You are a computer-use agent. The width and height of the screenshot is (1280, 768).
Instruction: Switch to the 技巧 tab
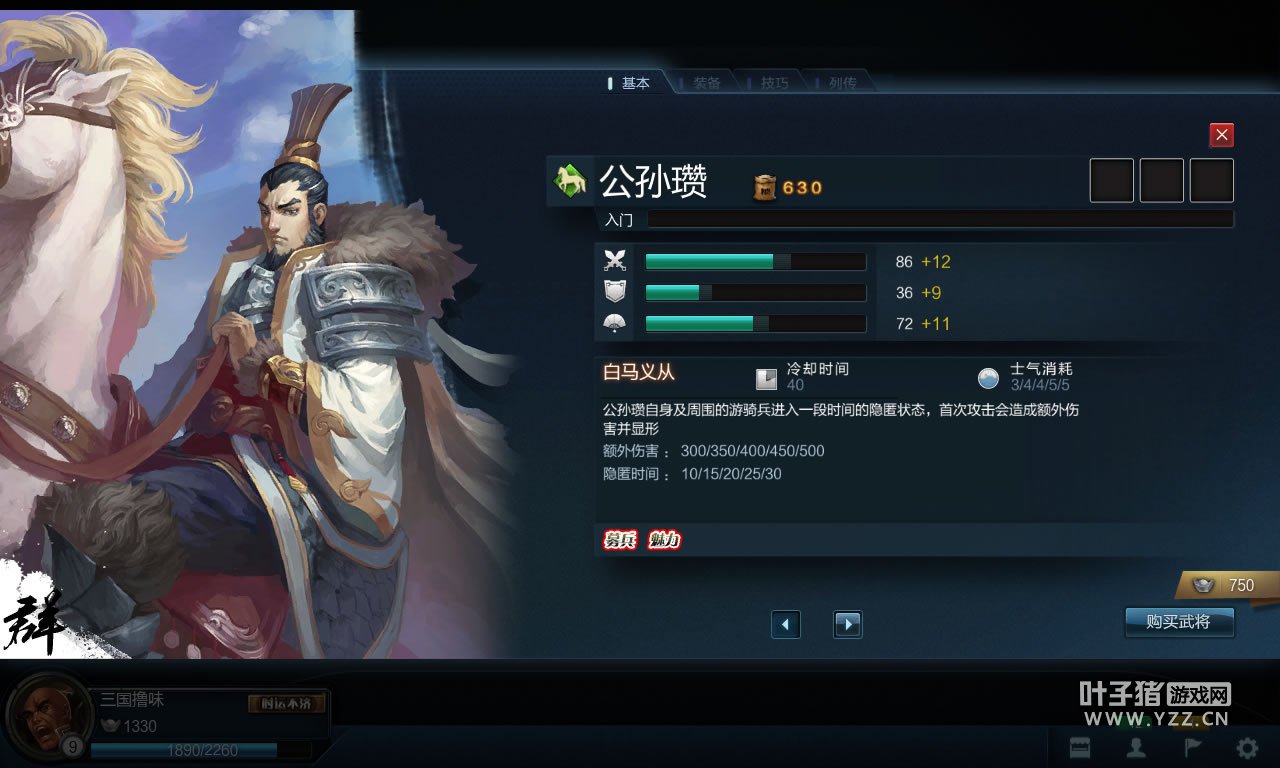[773, 83]
